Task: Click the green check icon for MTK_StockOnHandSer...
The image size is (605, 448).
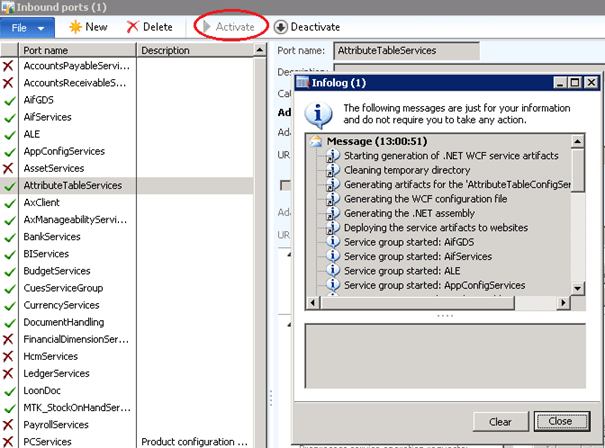Action: point(9,408)
